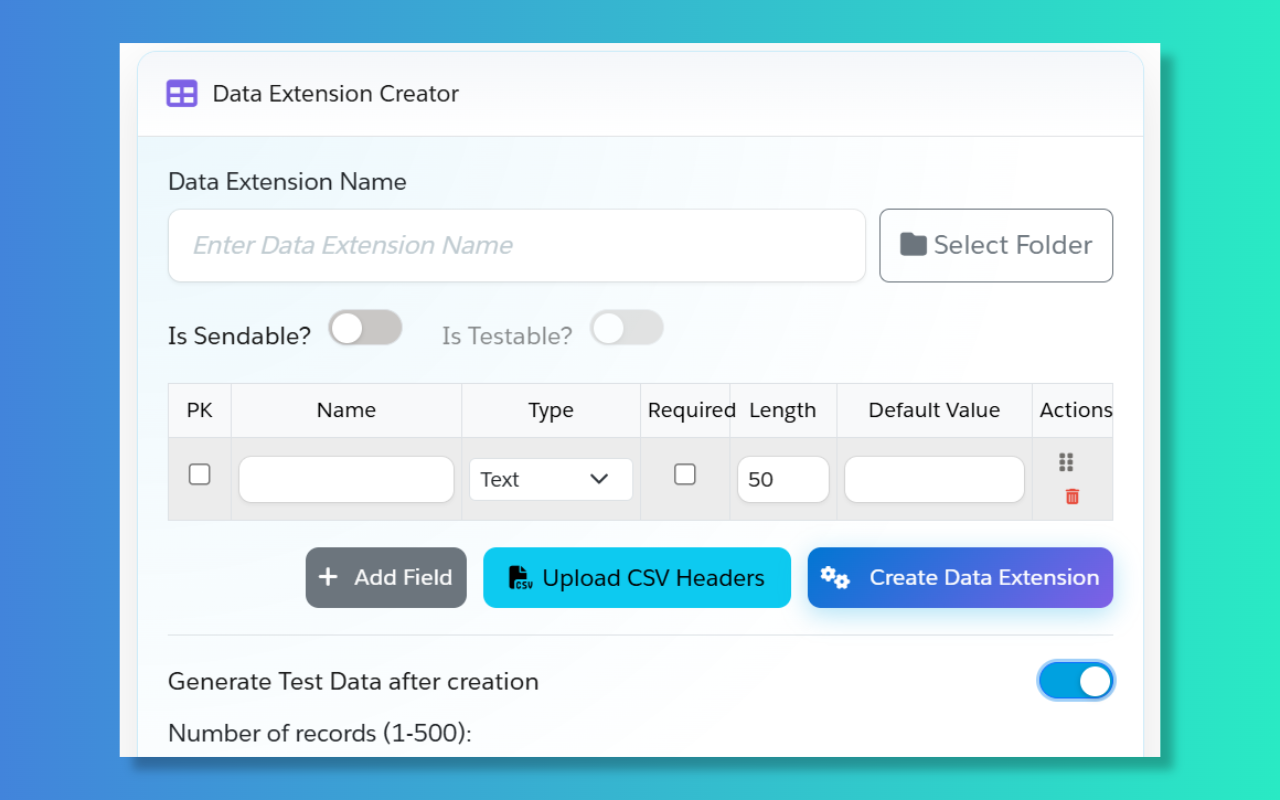Image resolution: width=1280 pixels, height=800 pixels.
Task: Click the "Data Extension Creator" title text
Action: tap(336, 94)
